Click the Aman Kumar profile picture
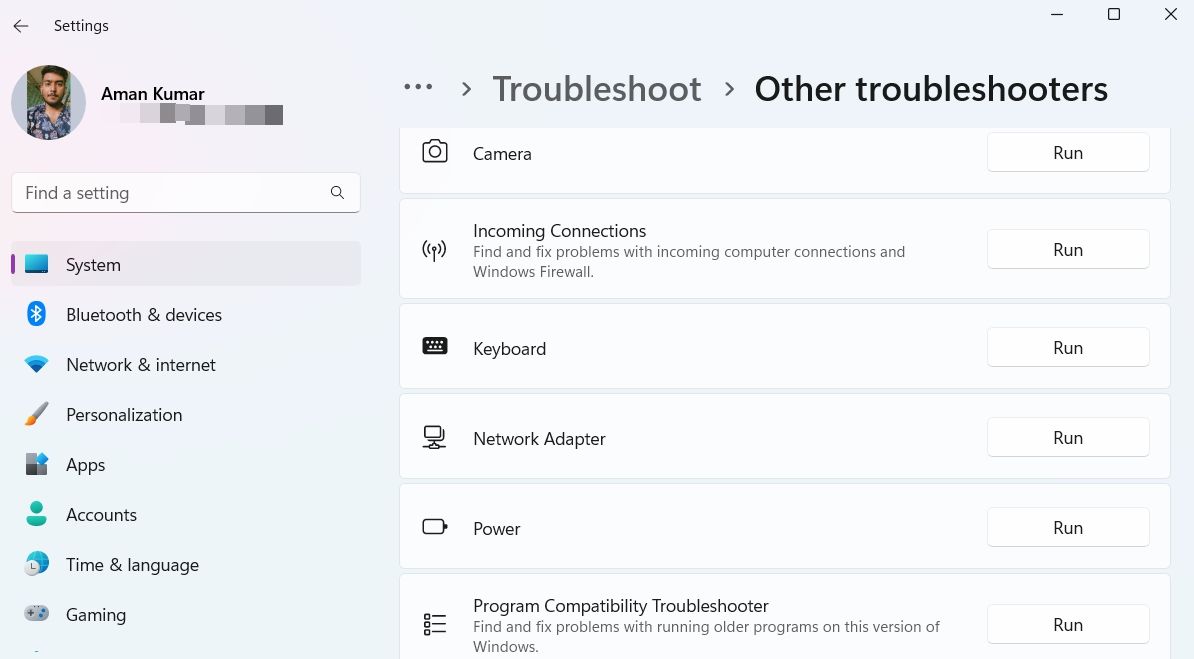Image resolution: width=1194 pixels, height=659 pixels. (x=48, y=102)
